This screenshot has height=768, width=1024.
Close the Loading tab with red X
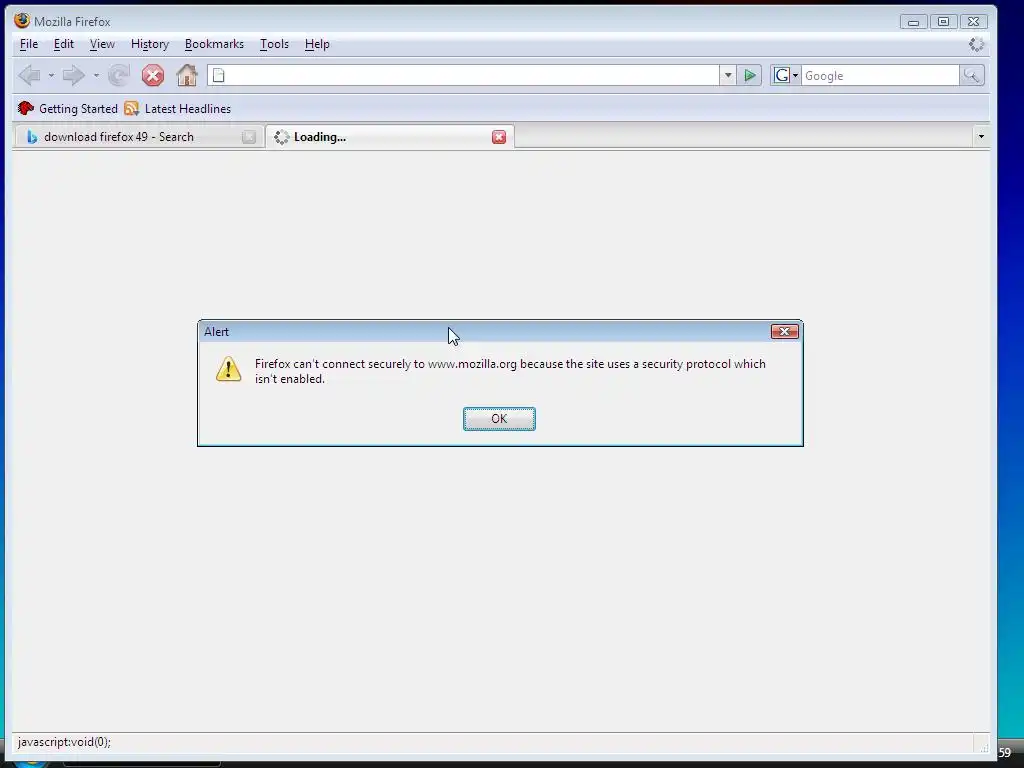(499, 136)
